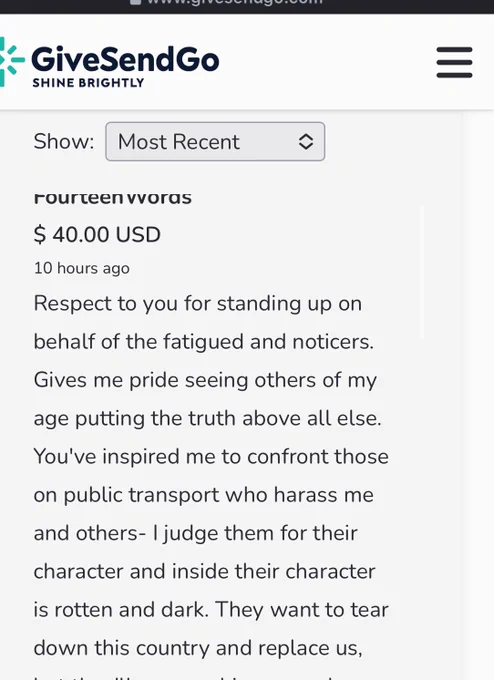The height and width of the screenshot is (680, 494).
Task: Click the Show: label
Action: pyautogui.click(x=64, y=141)
